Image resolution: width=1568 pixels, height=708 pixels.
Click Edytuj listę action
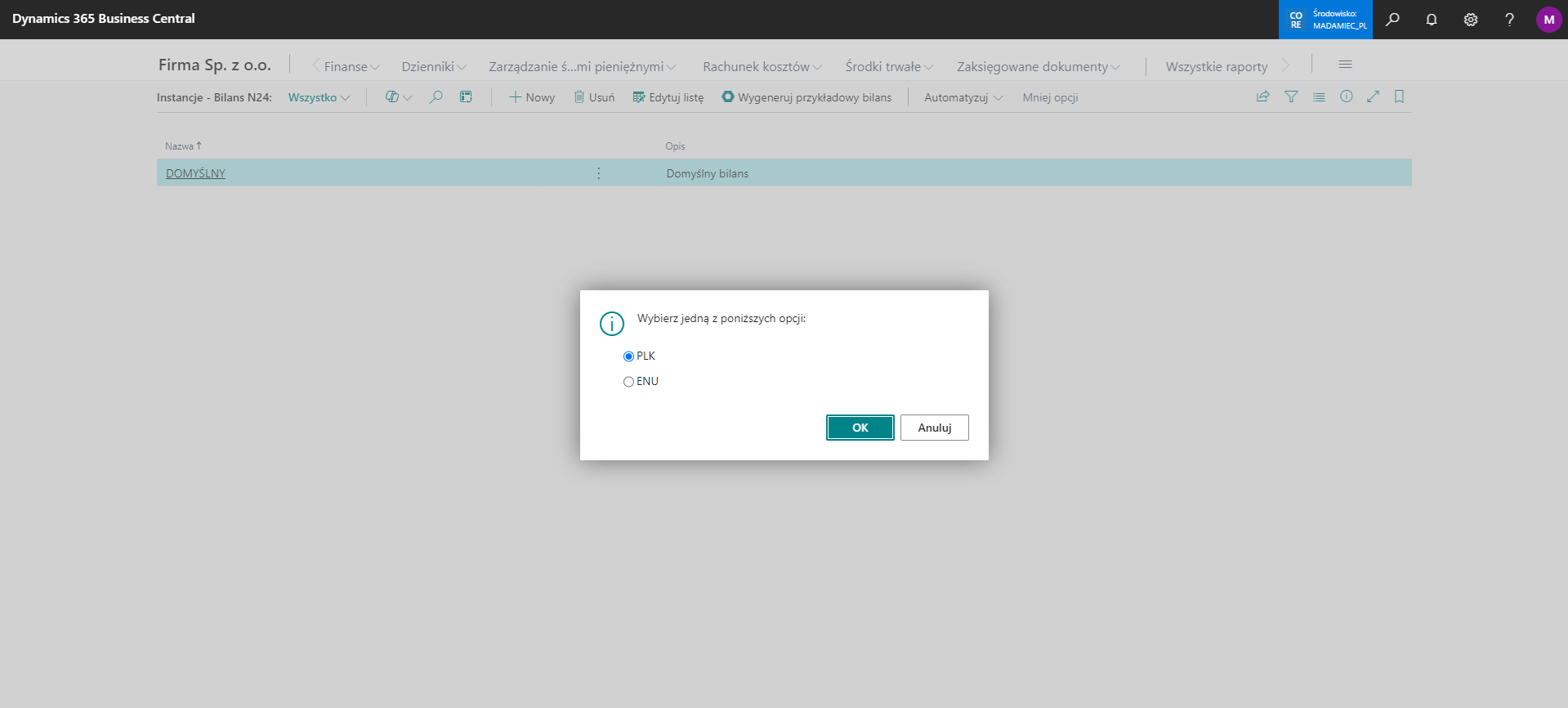click(668, 97)
